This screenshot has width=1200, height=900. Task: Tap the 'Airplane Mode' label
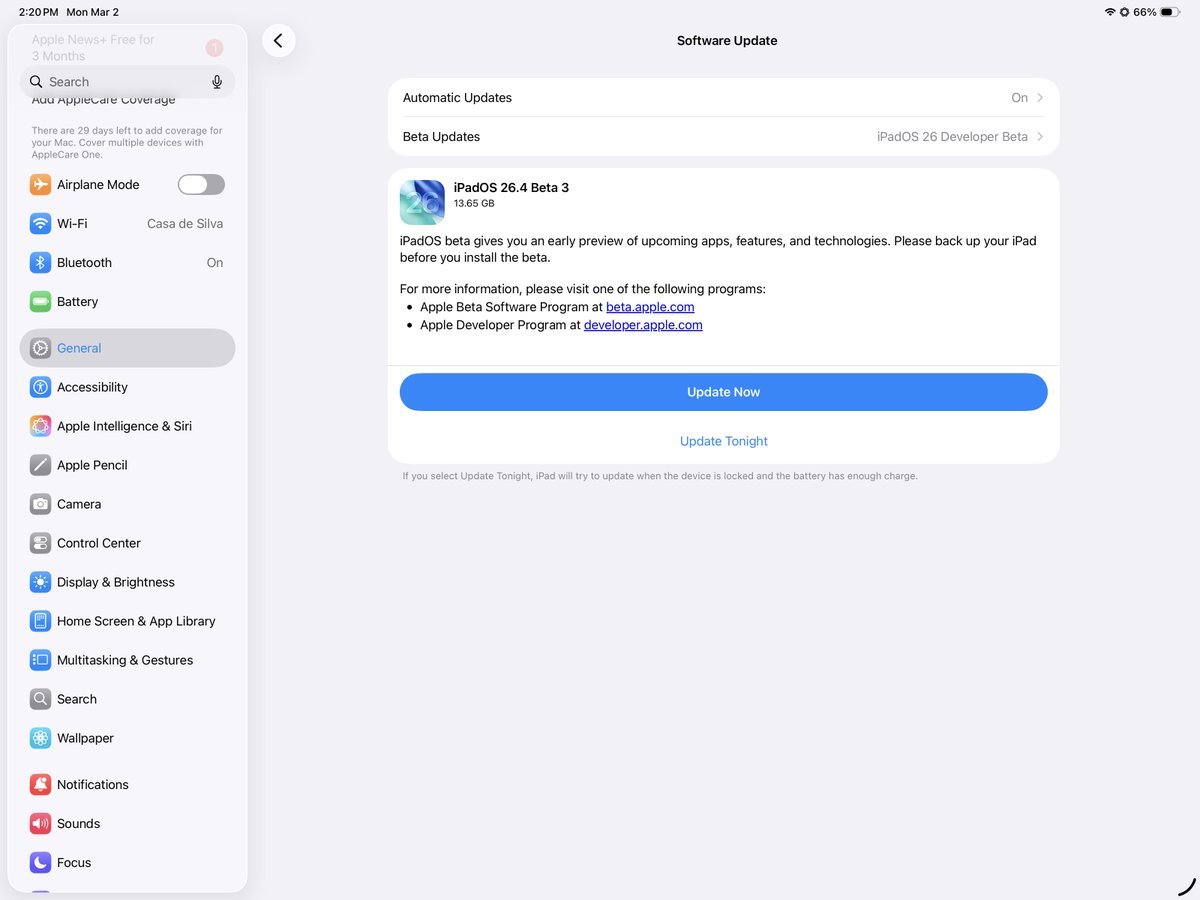click(98, 185)
